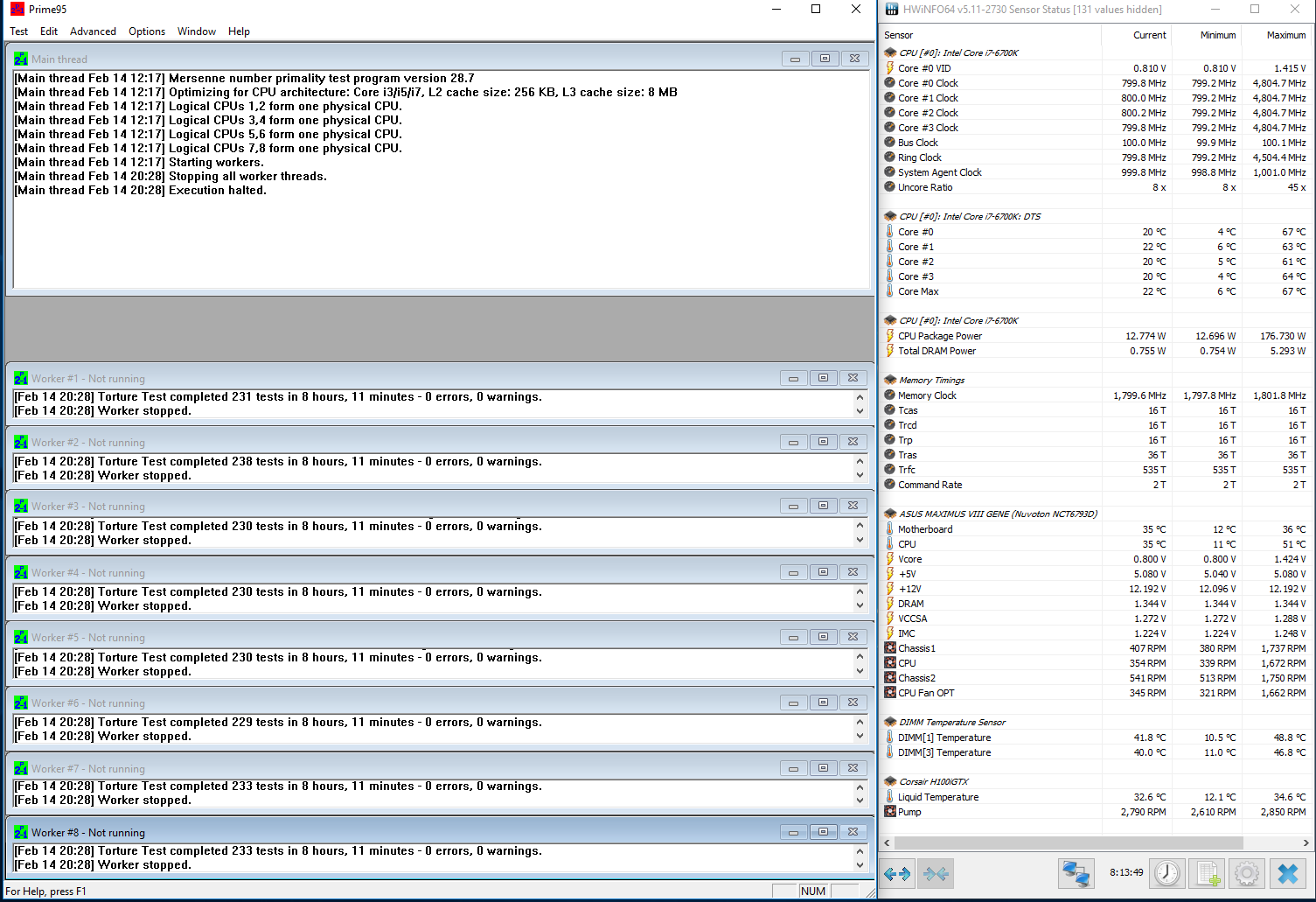Click the 'Execution halted.' line in Main thread
The image size is (1316, 902).
coord(140,190)
